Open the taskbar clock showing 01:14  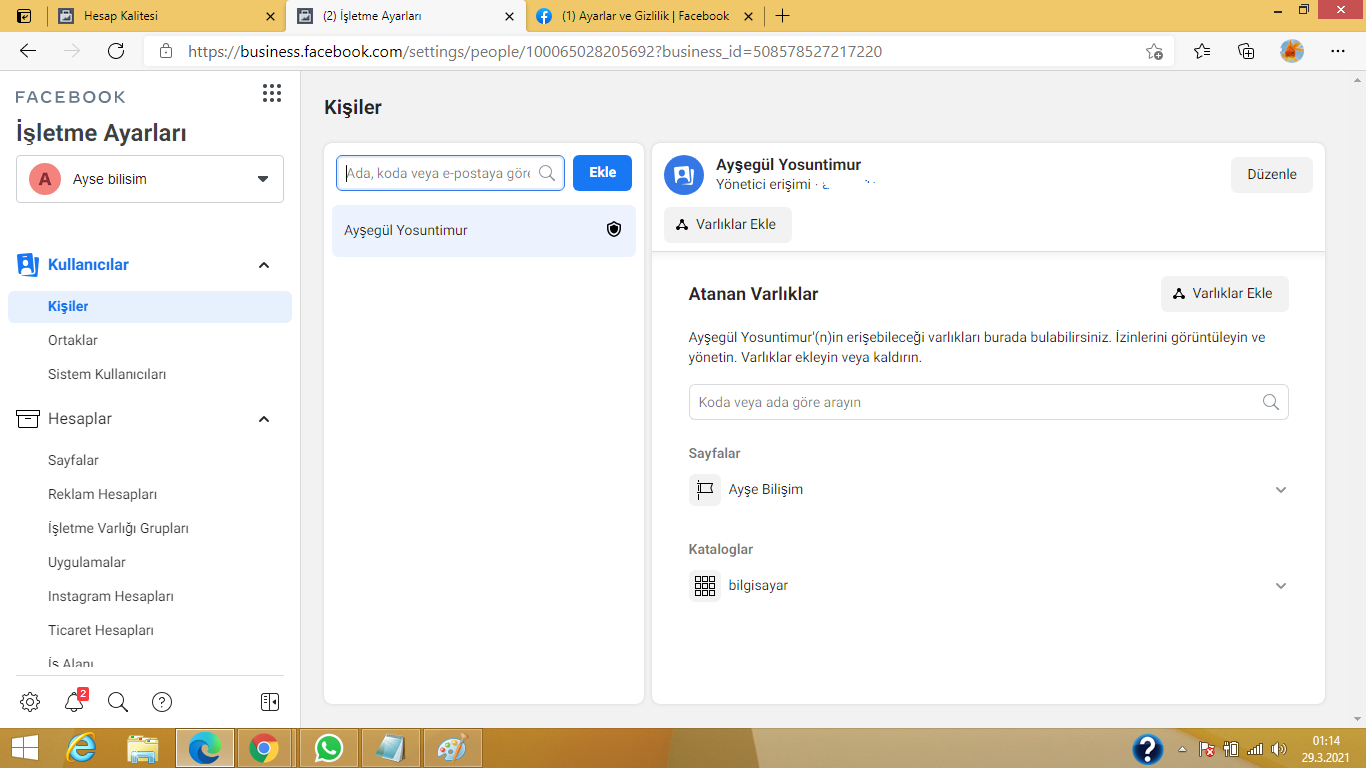[1326, 748]
